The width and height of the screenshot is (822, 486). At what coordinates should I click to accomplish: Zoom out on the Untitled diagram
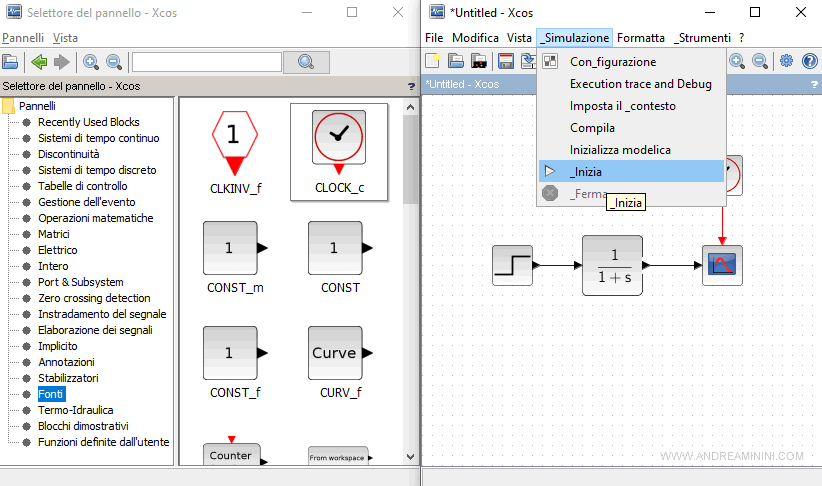(760, 61)
